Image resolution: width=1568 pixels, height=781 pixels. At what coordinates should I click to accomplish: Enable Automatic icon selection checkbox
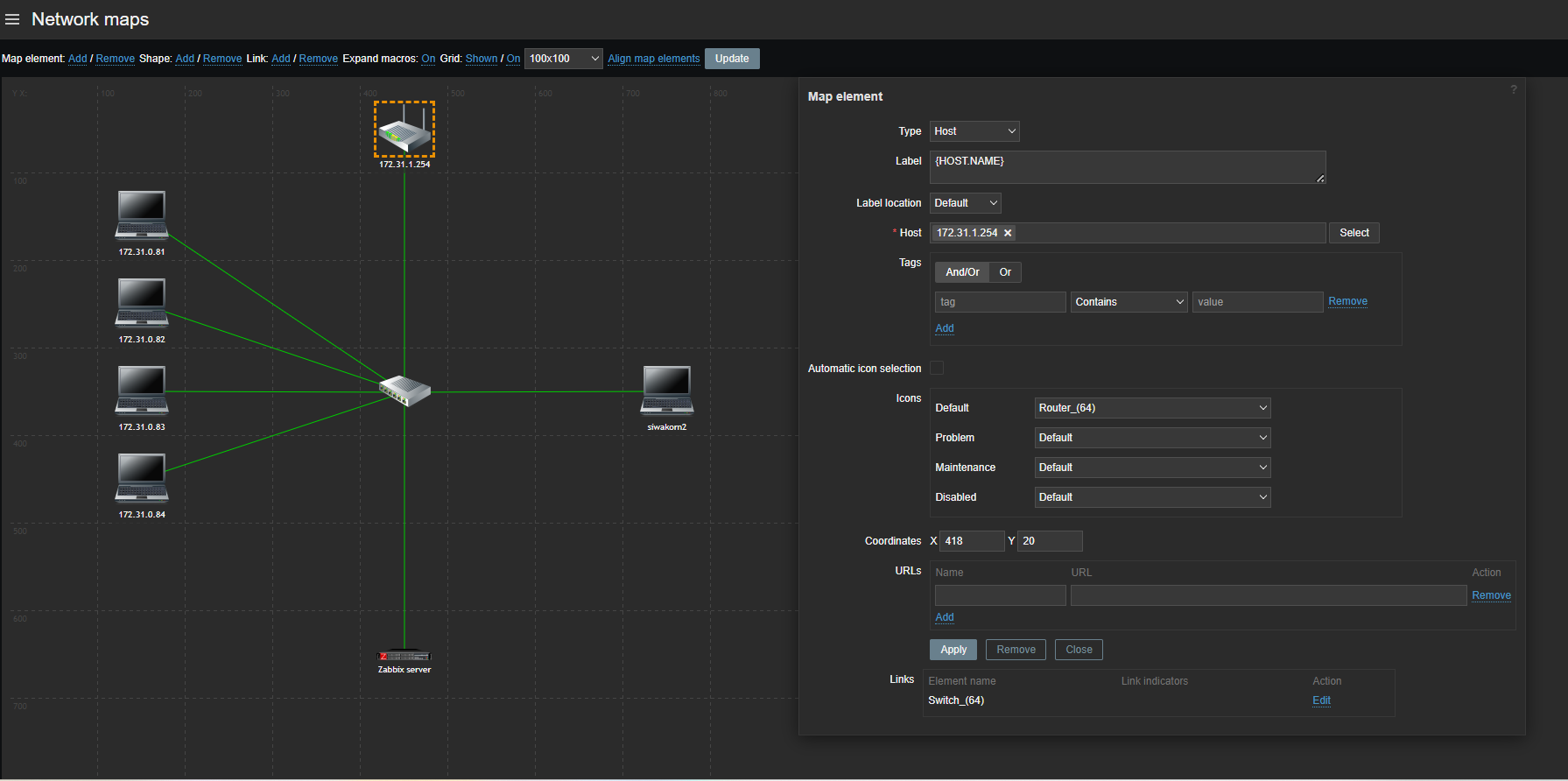[937, 368]
